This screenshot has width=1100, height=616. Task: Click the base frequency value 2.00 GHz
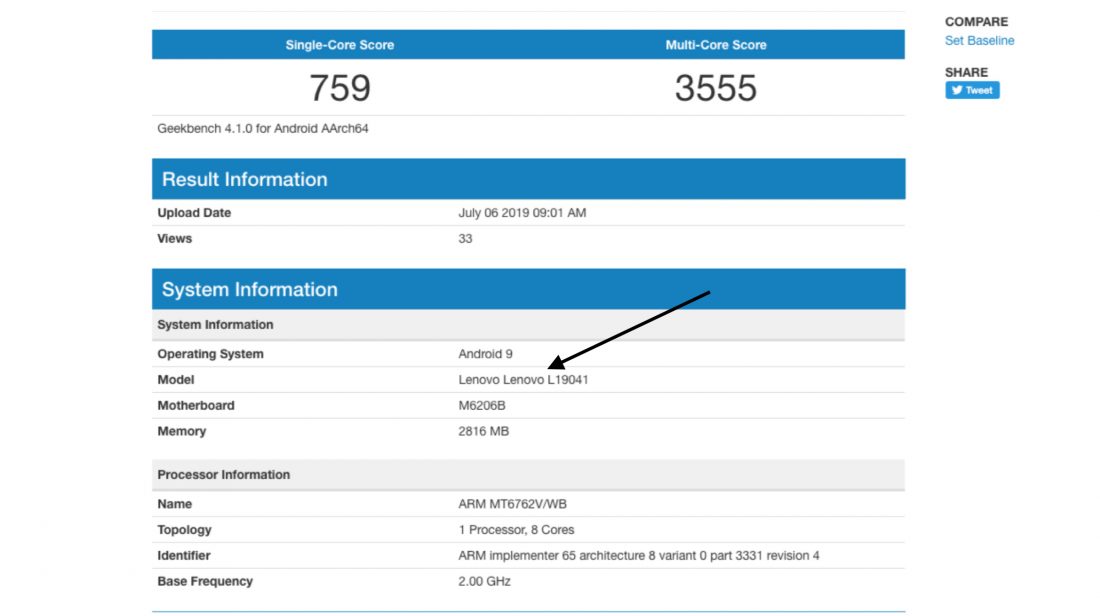tap(485, 582)
